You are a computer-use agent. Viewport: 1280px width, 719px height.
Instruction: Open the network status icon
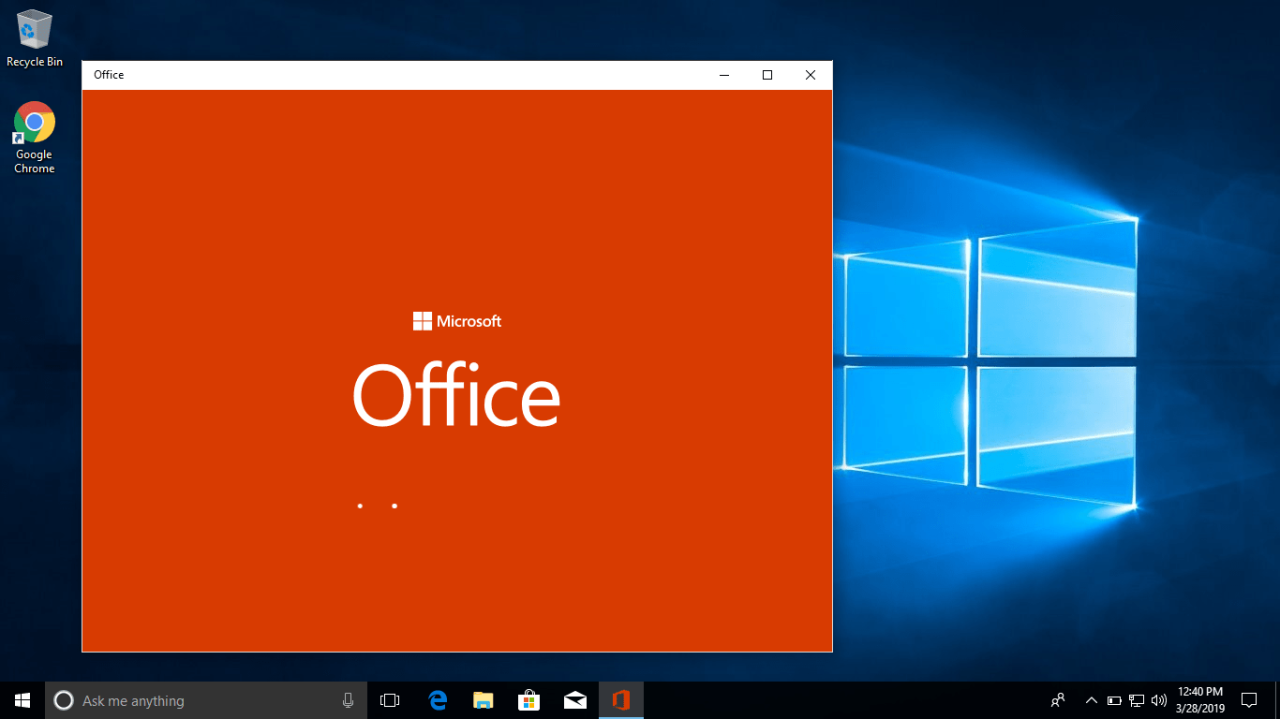[x=1136, y=700]
